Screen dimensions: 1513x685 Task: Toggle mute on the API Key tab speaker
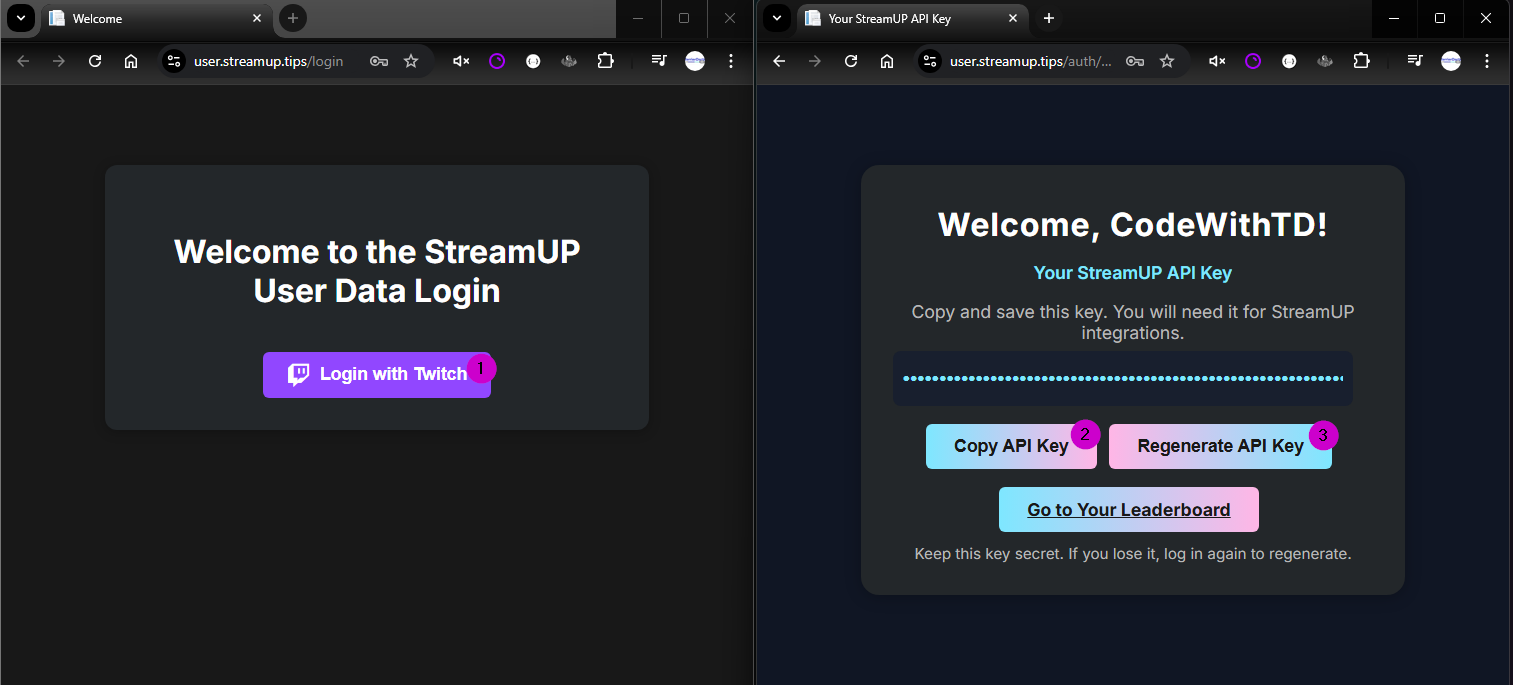[x=1216, y=61]
